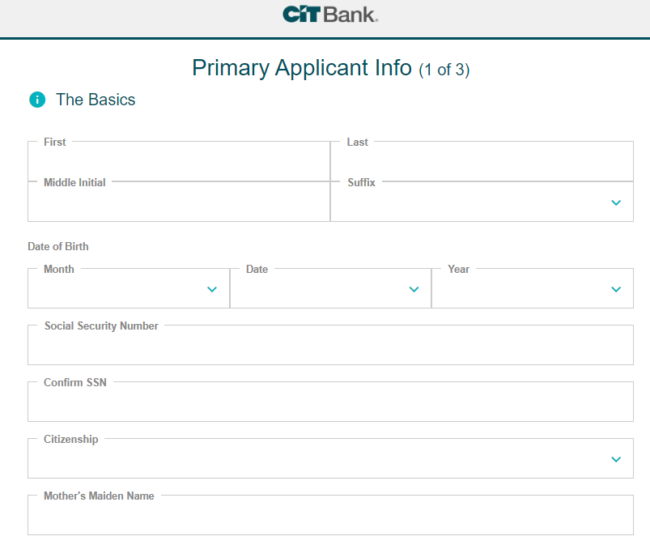
Task: Click The Basics section heading
Action: 96,100
